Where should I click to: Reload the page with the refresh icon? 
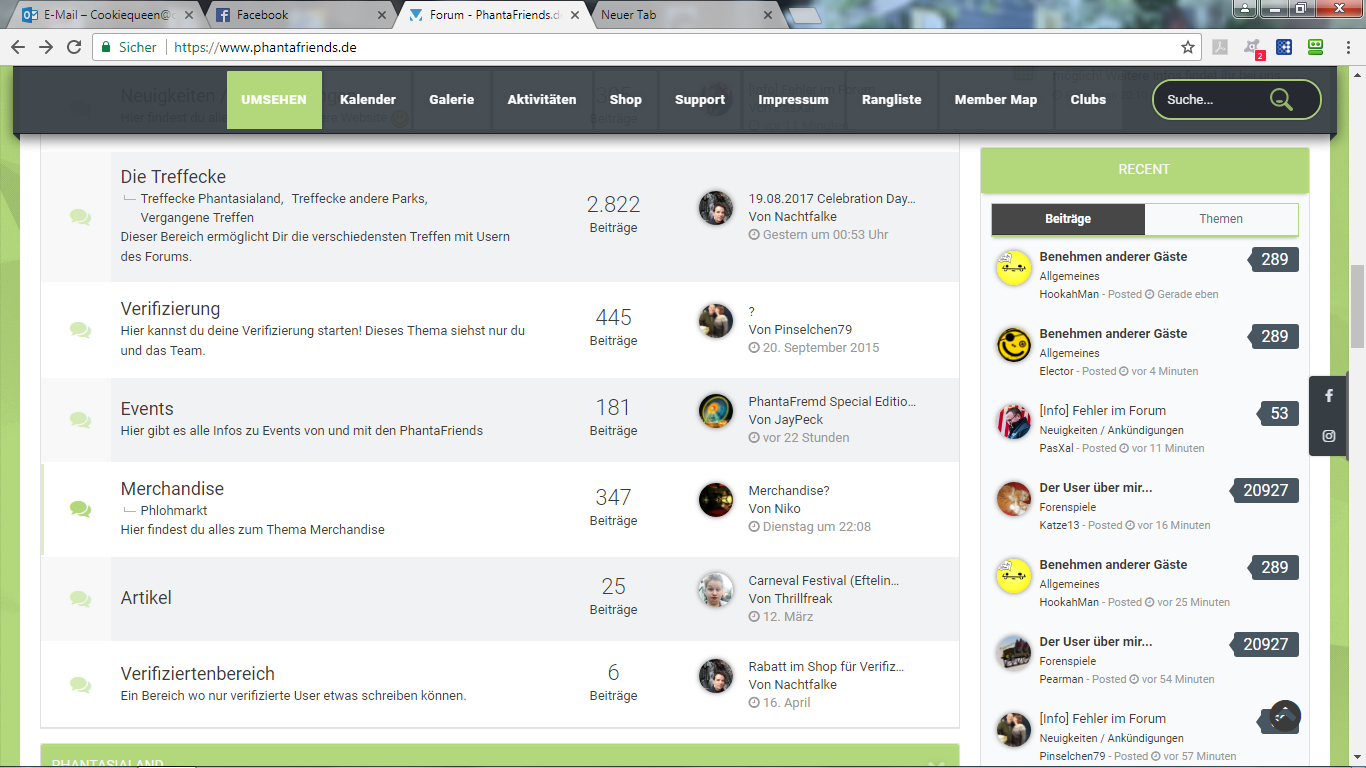coord(74,47)
